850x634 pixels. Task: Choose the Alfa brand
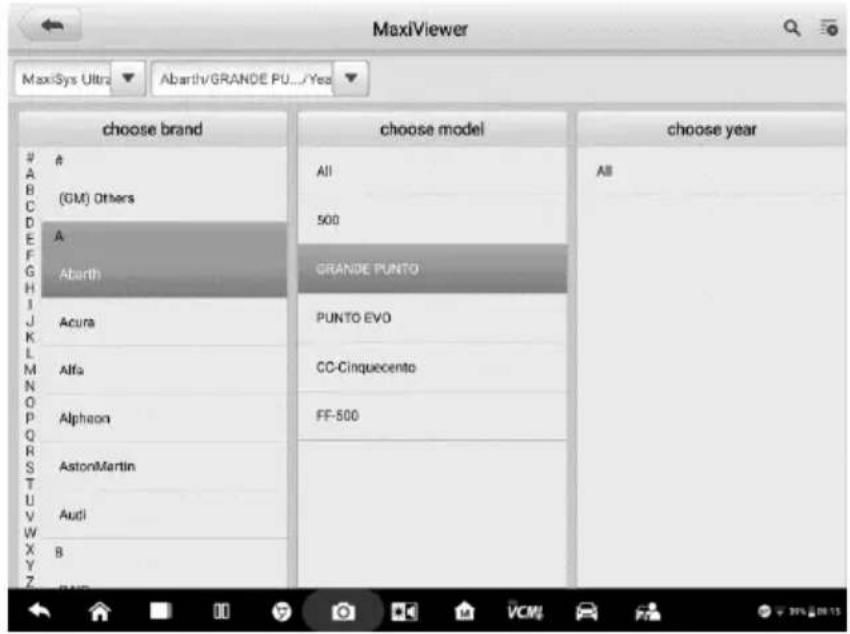coord(164,370)
